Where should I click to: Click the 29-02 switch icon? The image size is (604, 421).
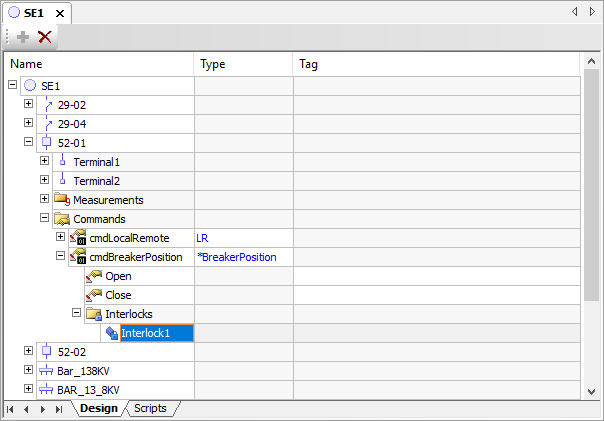46,105
